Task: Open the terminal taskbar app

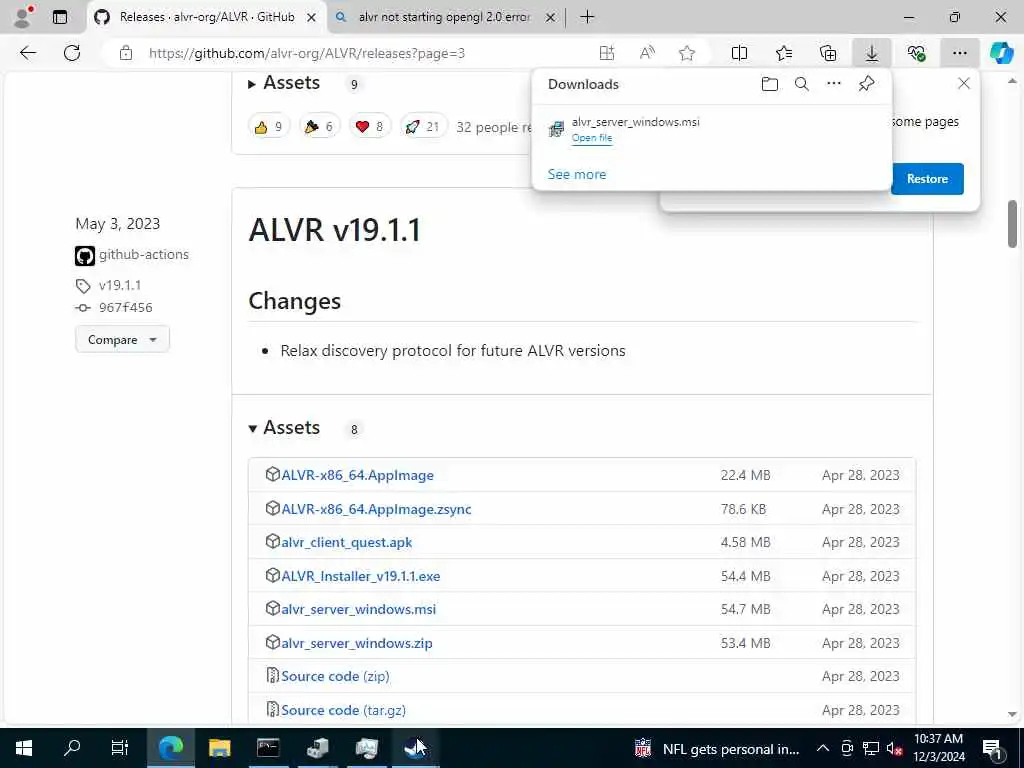Action: coord(268,748)
